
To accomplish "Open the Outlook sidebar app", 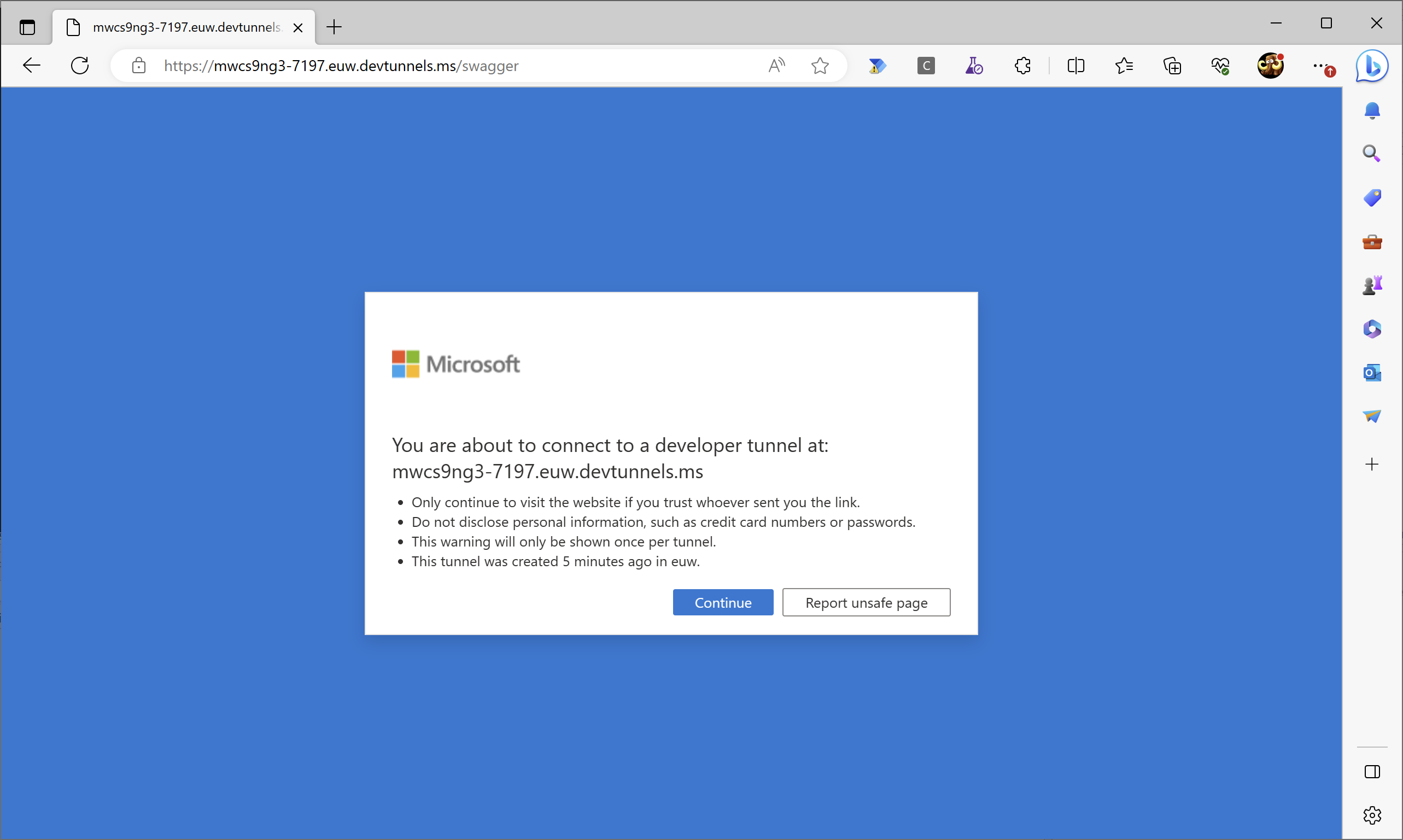I will coord(1372,373).
